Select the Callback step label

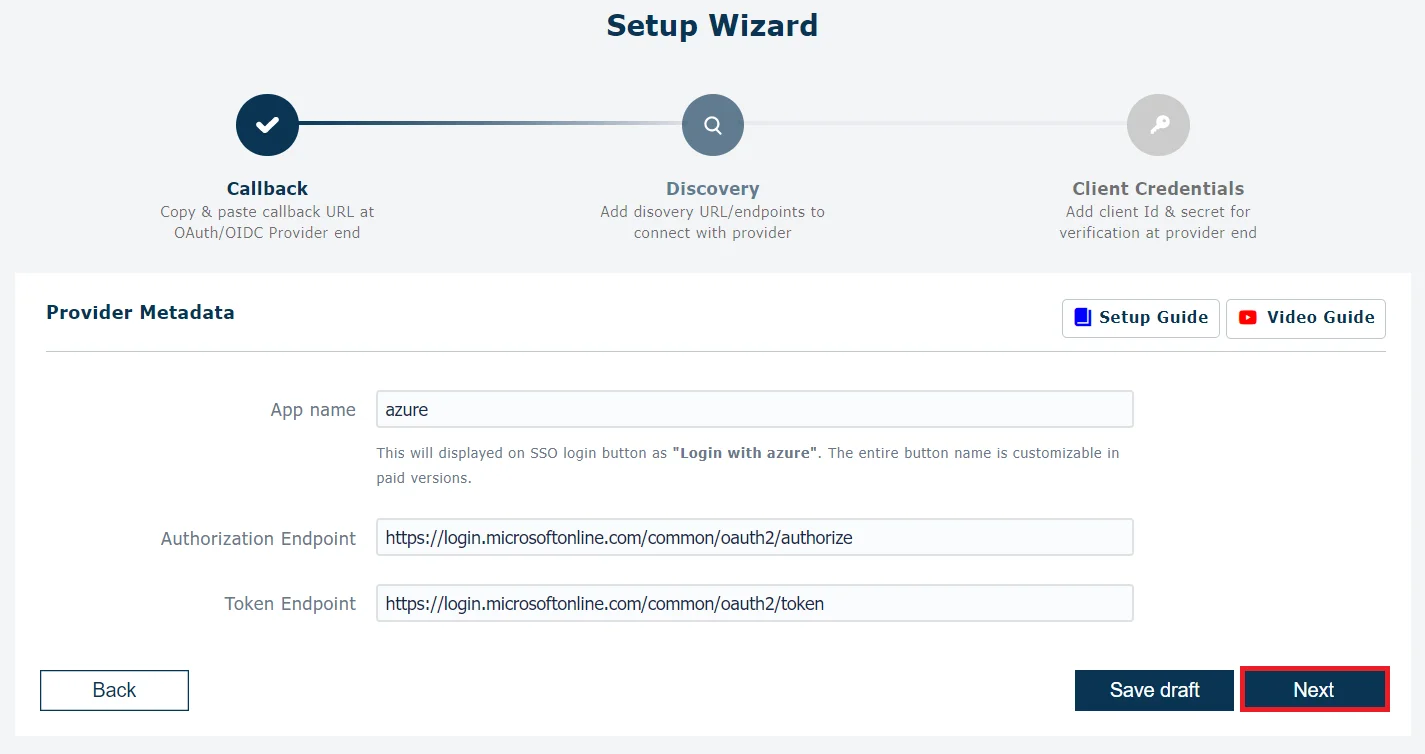[267, 189]
